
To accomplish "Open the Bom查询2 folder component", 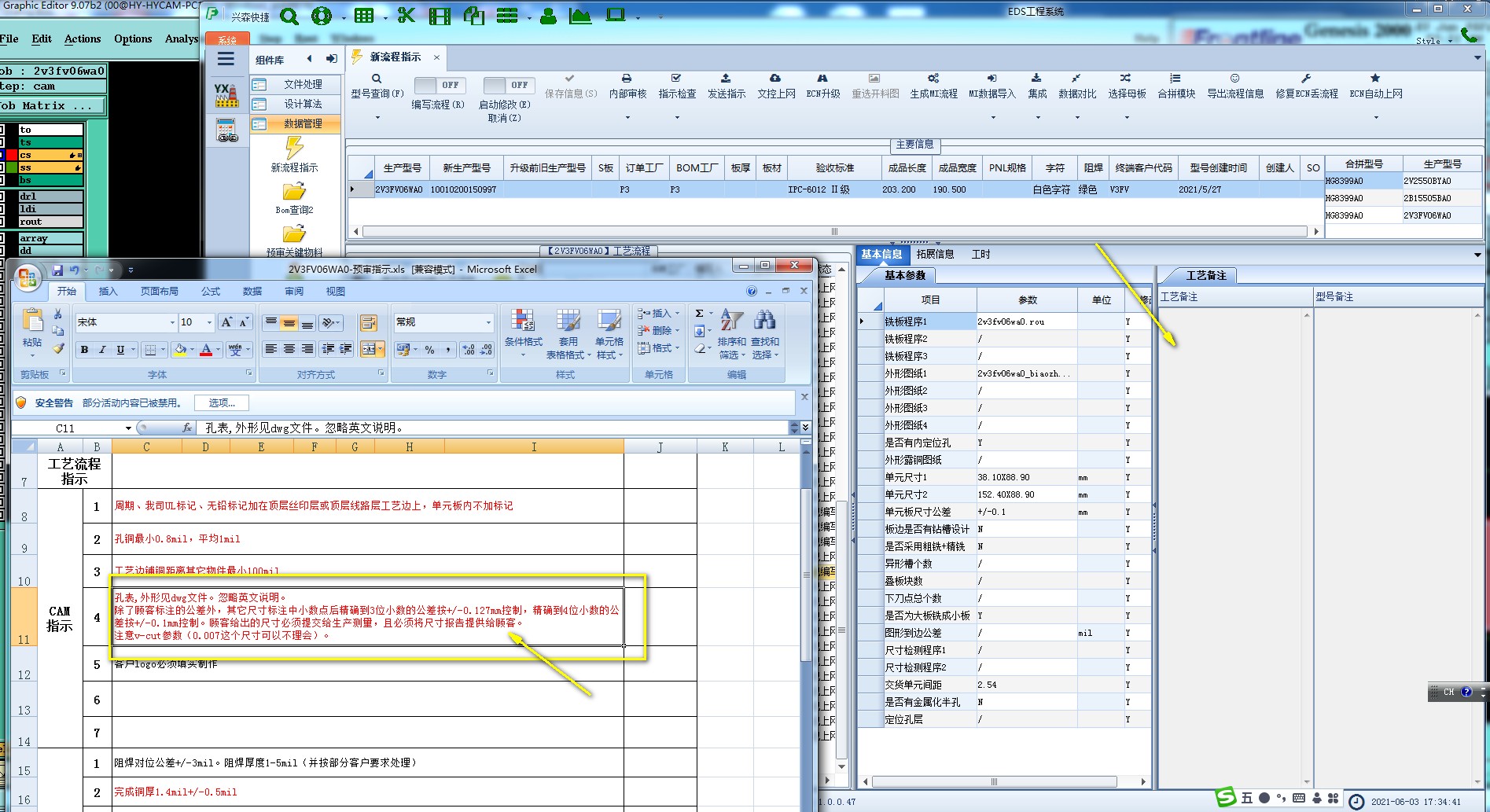I will [x=294, y=198].
